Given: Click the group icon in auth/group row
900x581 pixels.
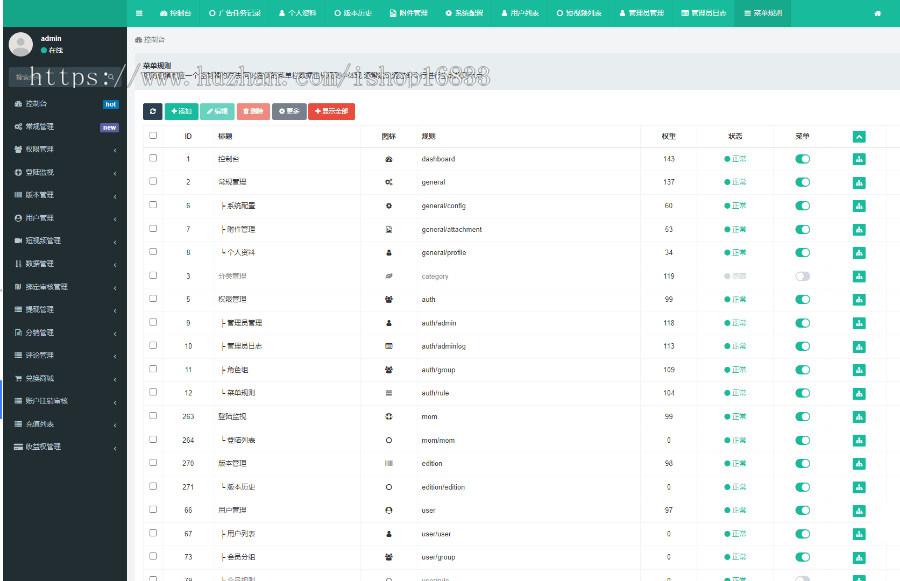Looking at the screenshot, I should point(389,370).
